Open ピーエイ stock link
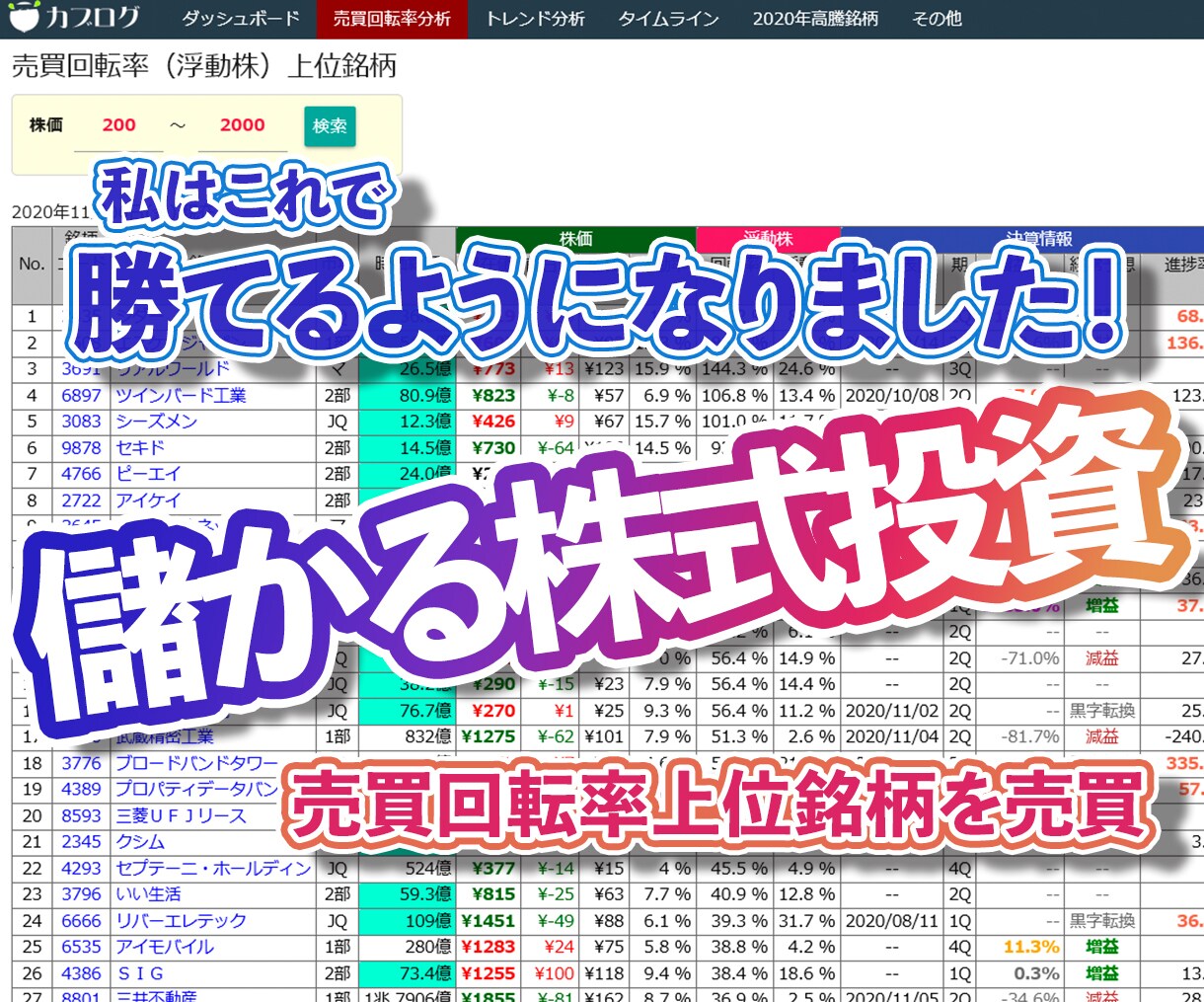 [x=148, y=474]
